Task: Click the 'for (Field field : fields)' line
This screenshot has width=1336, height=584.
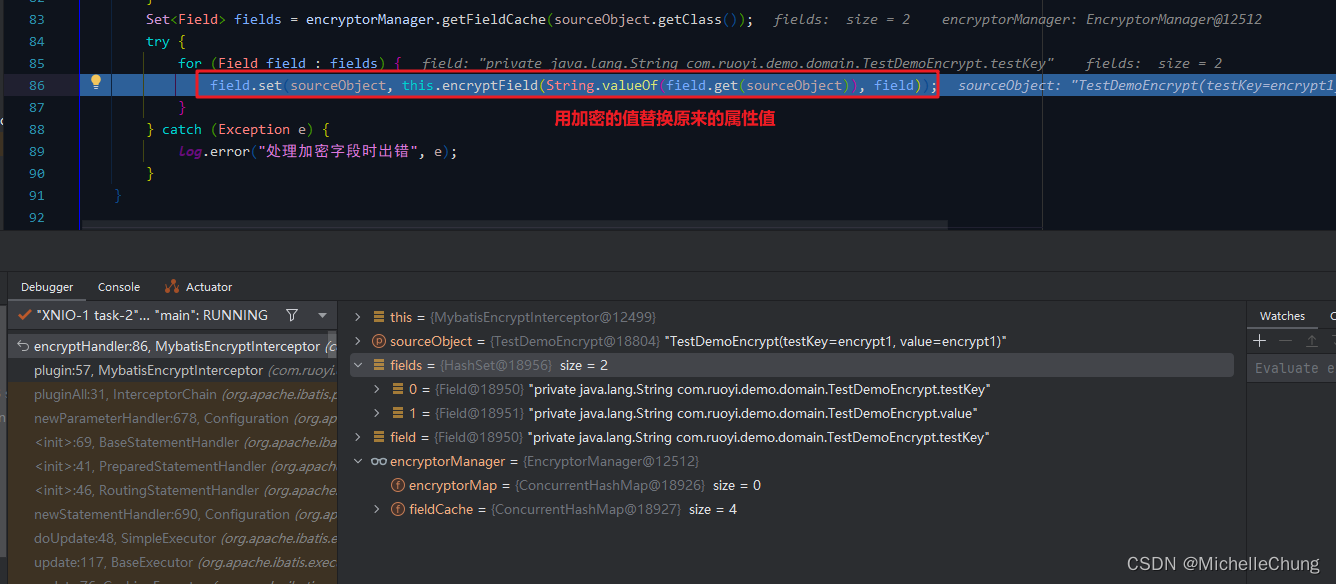Action: [290, 64]
